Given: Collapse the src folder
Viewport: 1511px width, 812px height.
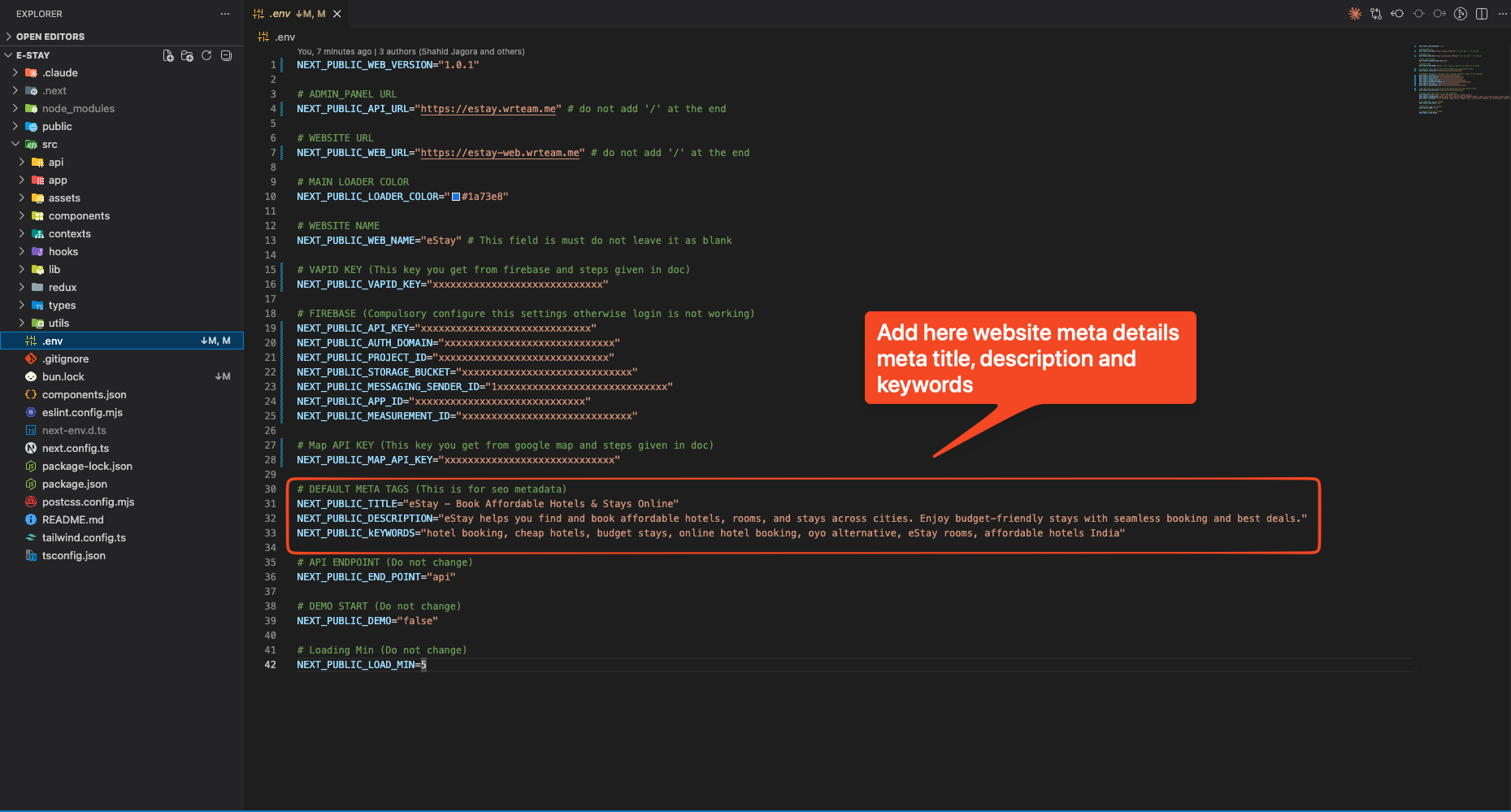Looking at the screenshot, I should click(122, 145).
